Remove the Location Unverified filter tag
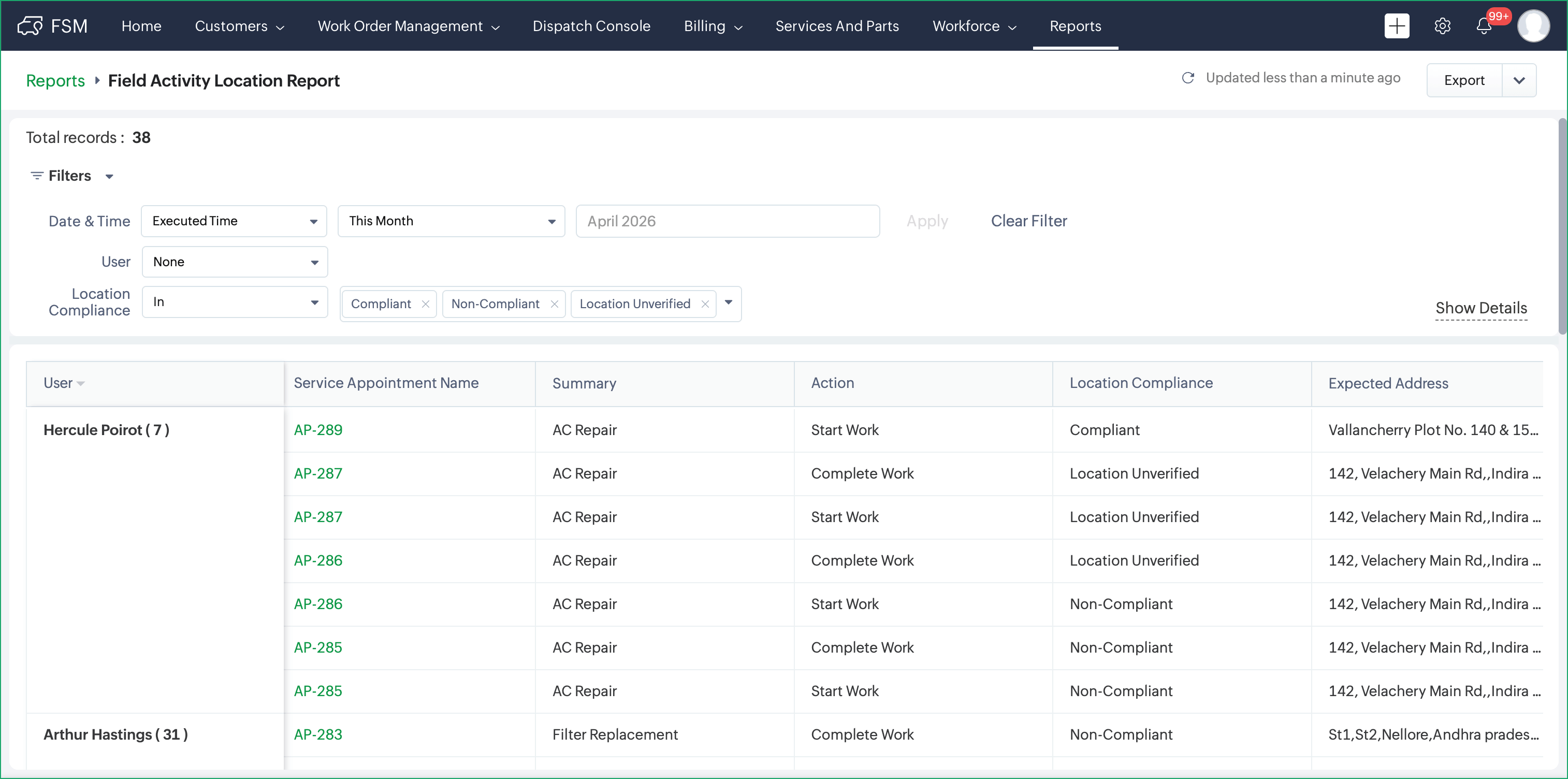Image resolution: width=1568 pixels, height=779 pixels. (x=705, y=304)
